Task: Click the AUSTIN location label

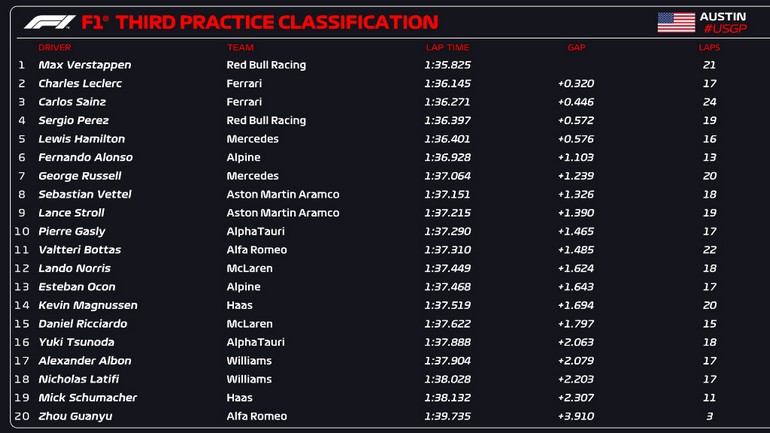Action: 722,16
